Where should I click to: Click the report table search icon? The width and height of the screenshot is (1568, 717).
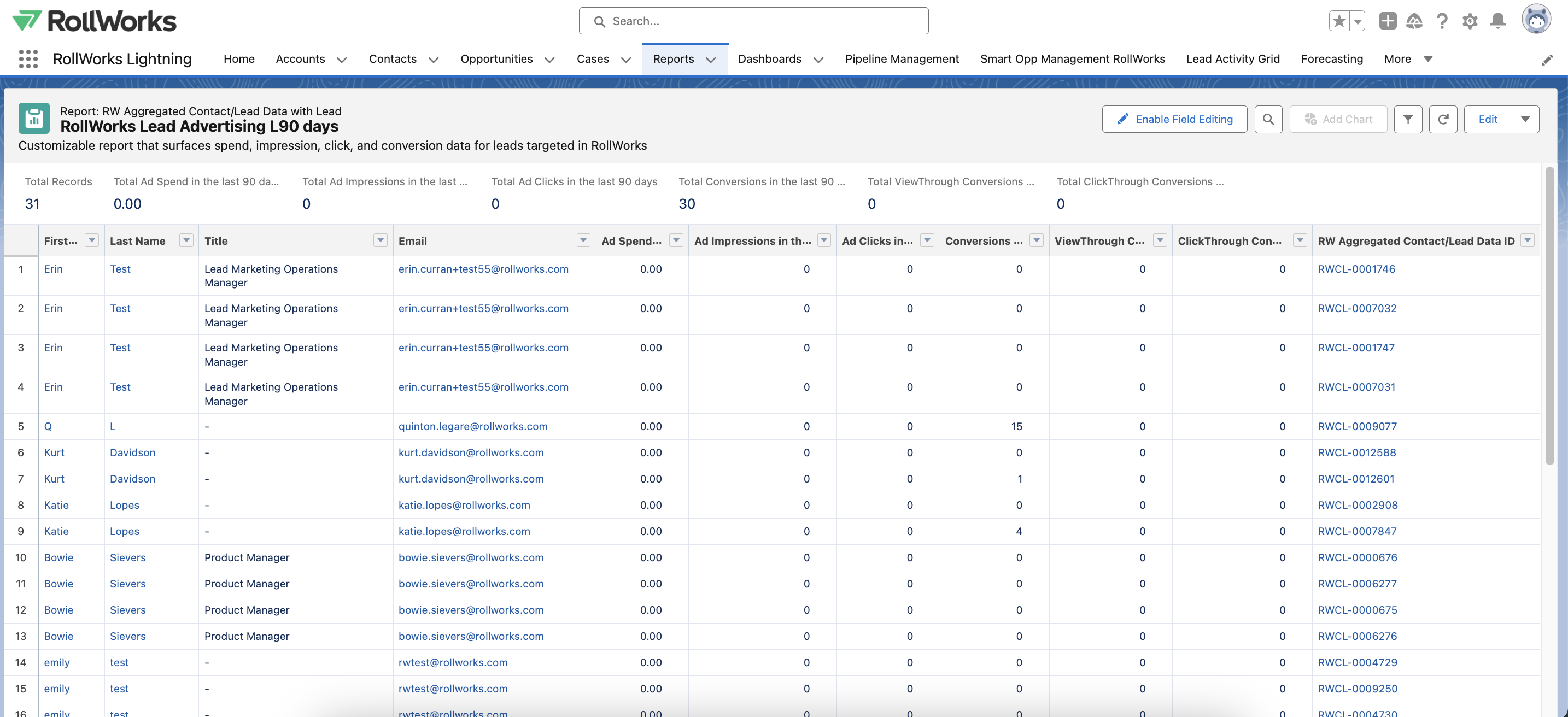[1268, 119]
